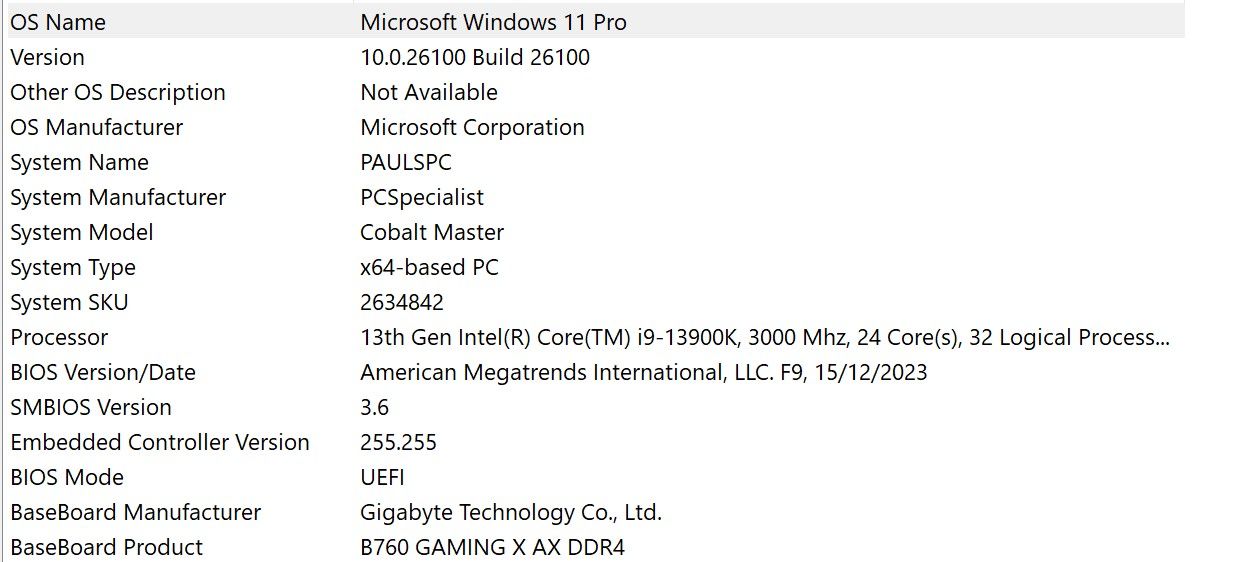The image size is (1238, 562).
Task: Select the OS Name row
Action: 58,22
